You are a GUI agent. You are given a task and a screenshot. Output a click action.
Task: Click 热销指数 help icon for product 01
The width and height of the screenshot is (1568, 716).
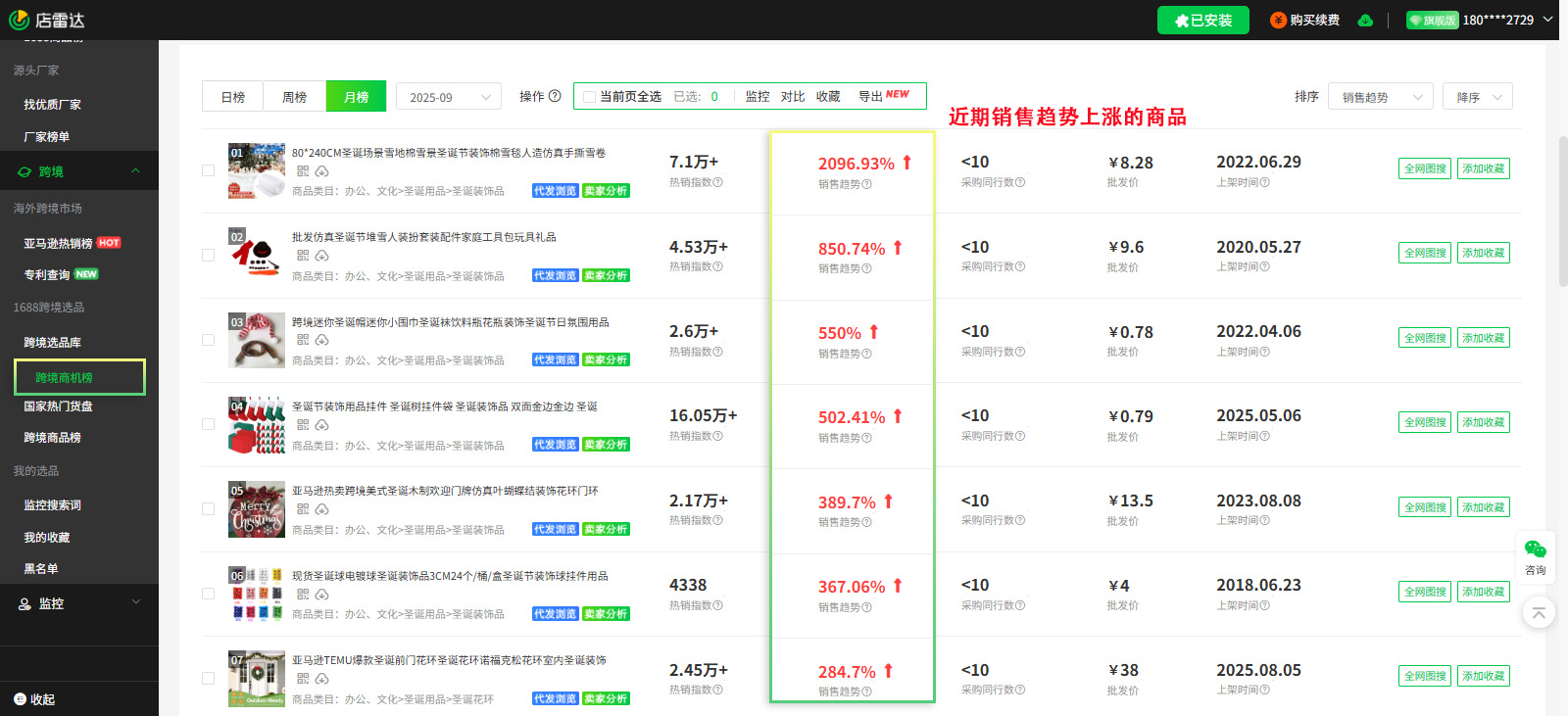coord(717,182)
